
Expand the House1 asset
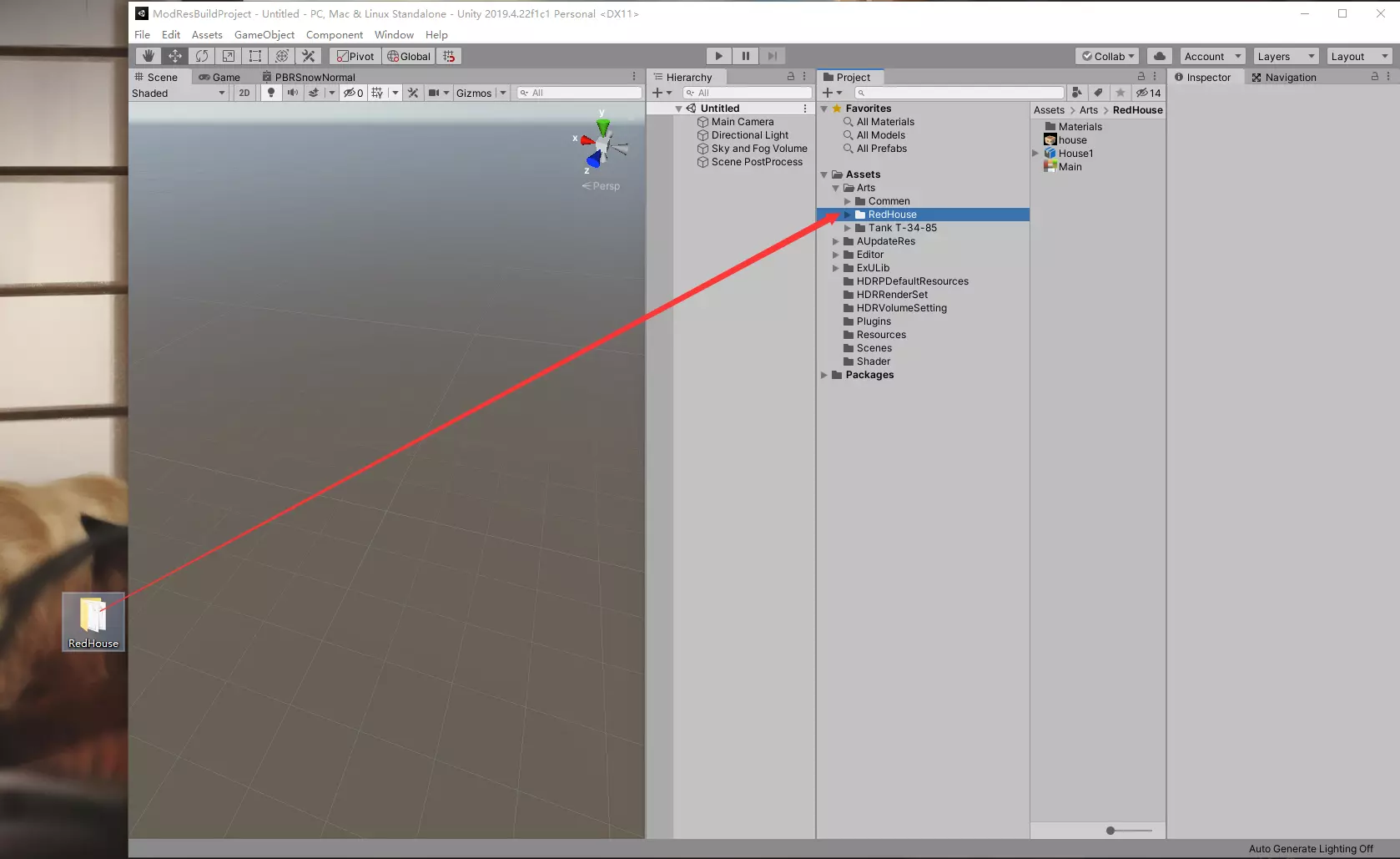click(1036, 154)
